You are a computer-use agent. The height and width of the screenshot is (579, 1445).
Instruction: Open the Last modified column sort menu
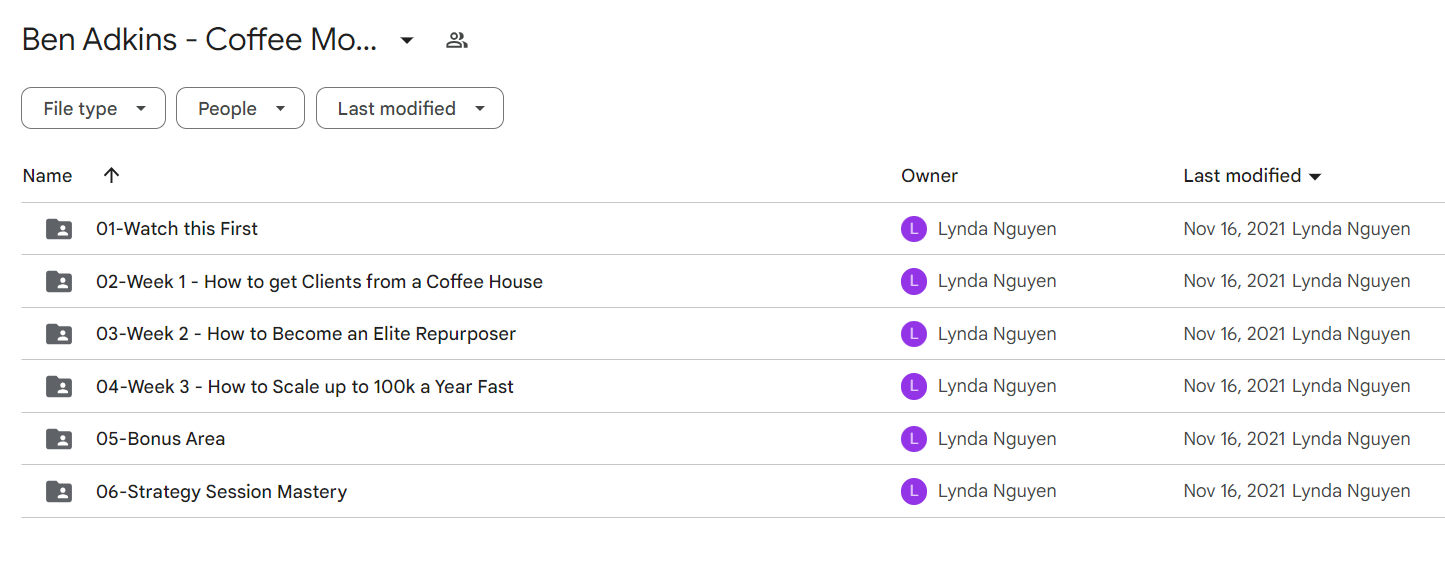[1252, 176]
